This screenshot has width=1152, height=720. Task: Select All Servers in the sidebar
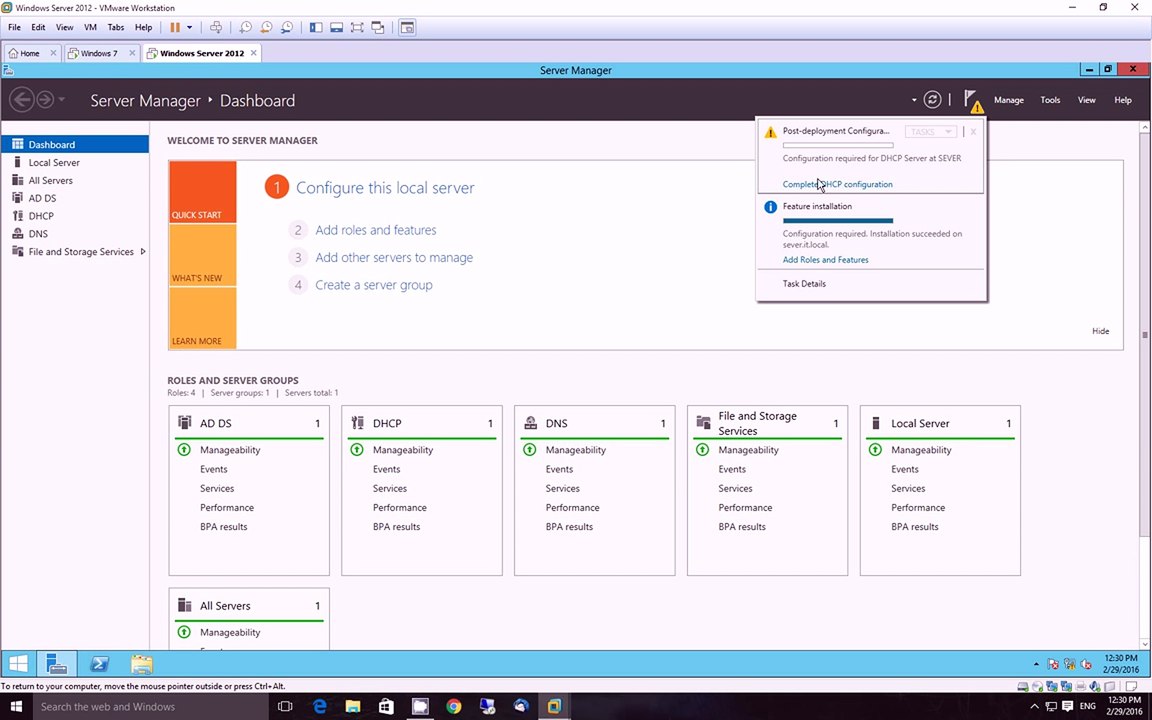pos(75,180)
